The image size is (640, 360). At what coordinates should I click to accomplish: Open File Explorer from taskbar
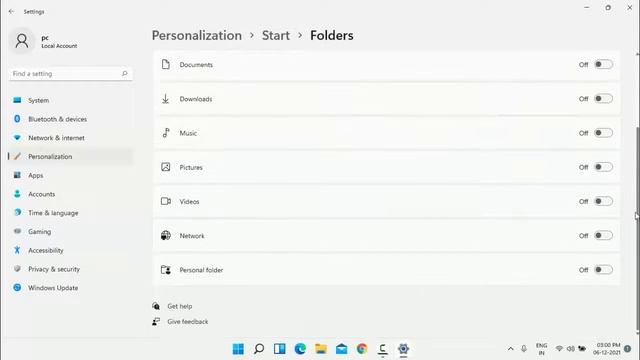[321, 349]
